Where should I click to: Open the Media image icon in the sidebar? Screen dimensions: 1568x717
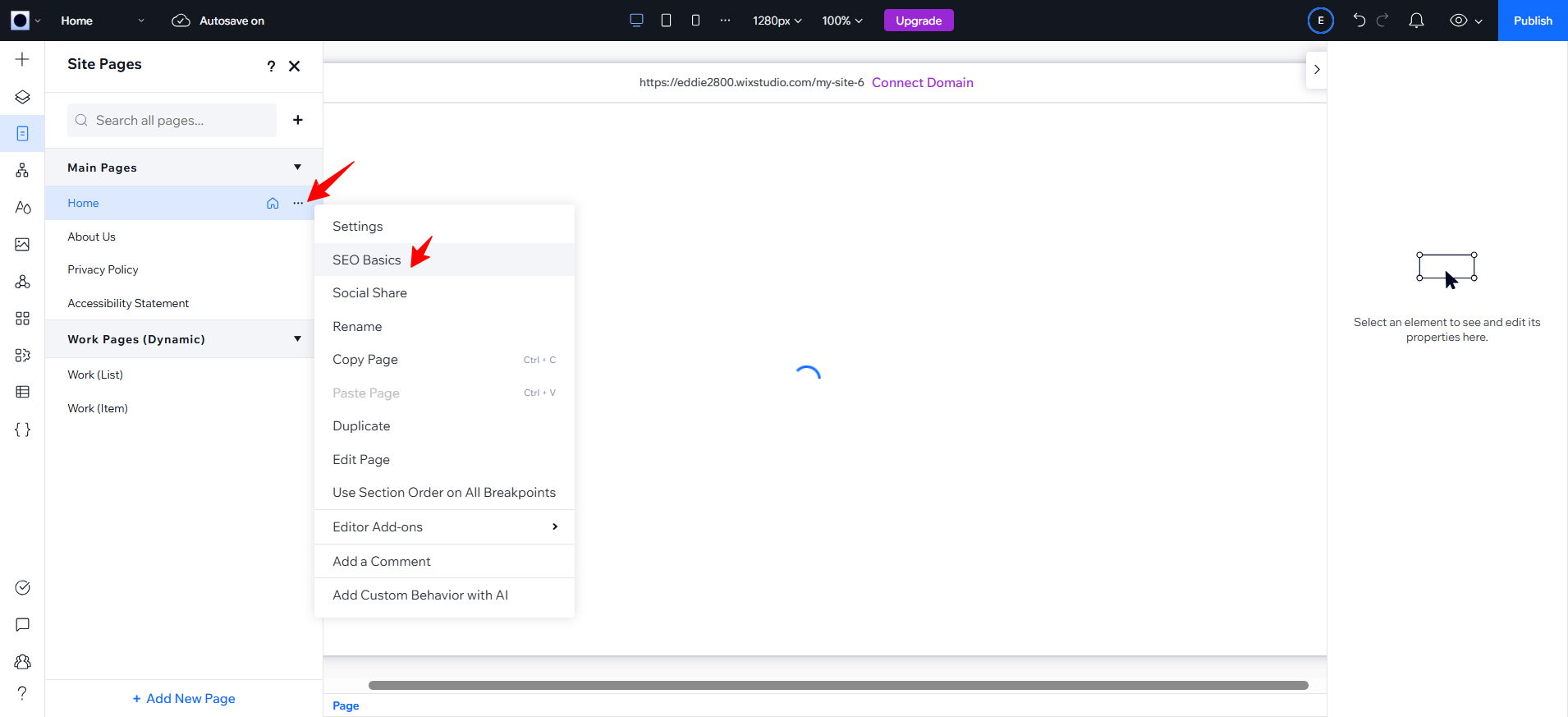(22, 244)
